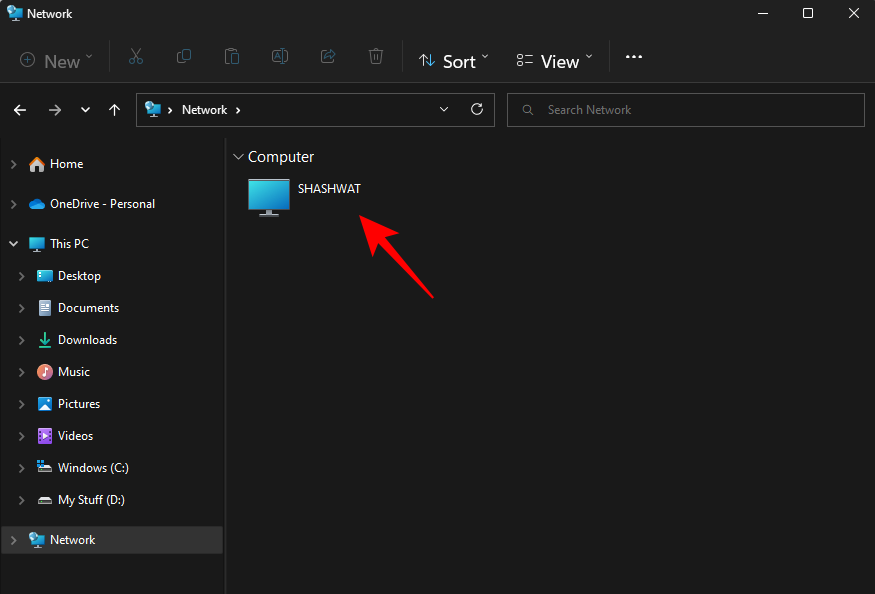Delete the selected item using toolbar icon
The height and width of the screenshot is (594, 875).
[x=375, y=57]
